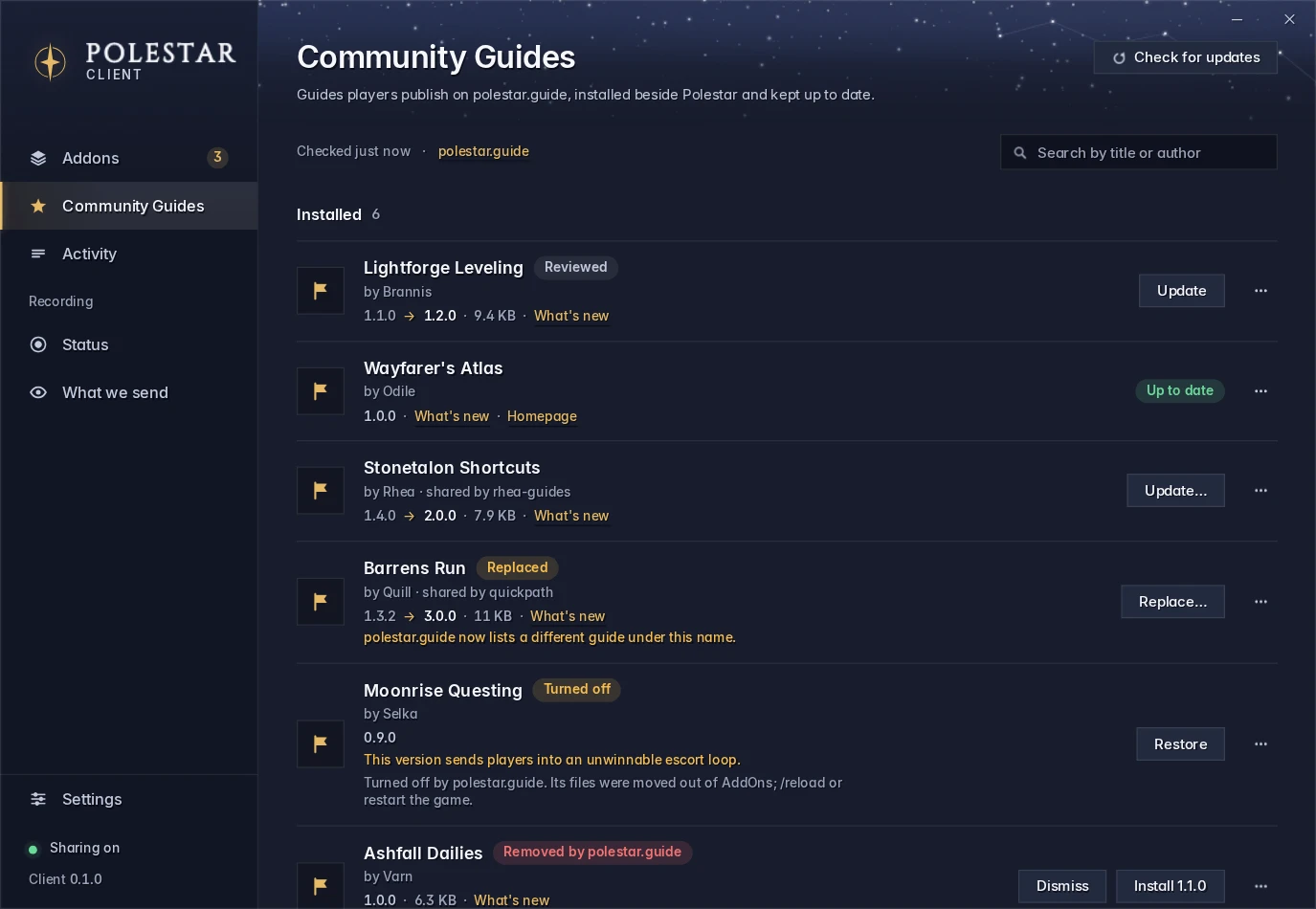
Task: Click the Stonetalon Shortcuts flag icon
Action: click(321, 491)
